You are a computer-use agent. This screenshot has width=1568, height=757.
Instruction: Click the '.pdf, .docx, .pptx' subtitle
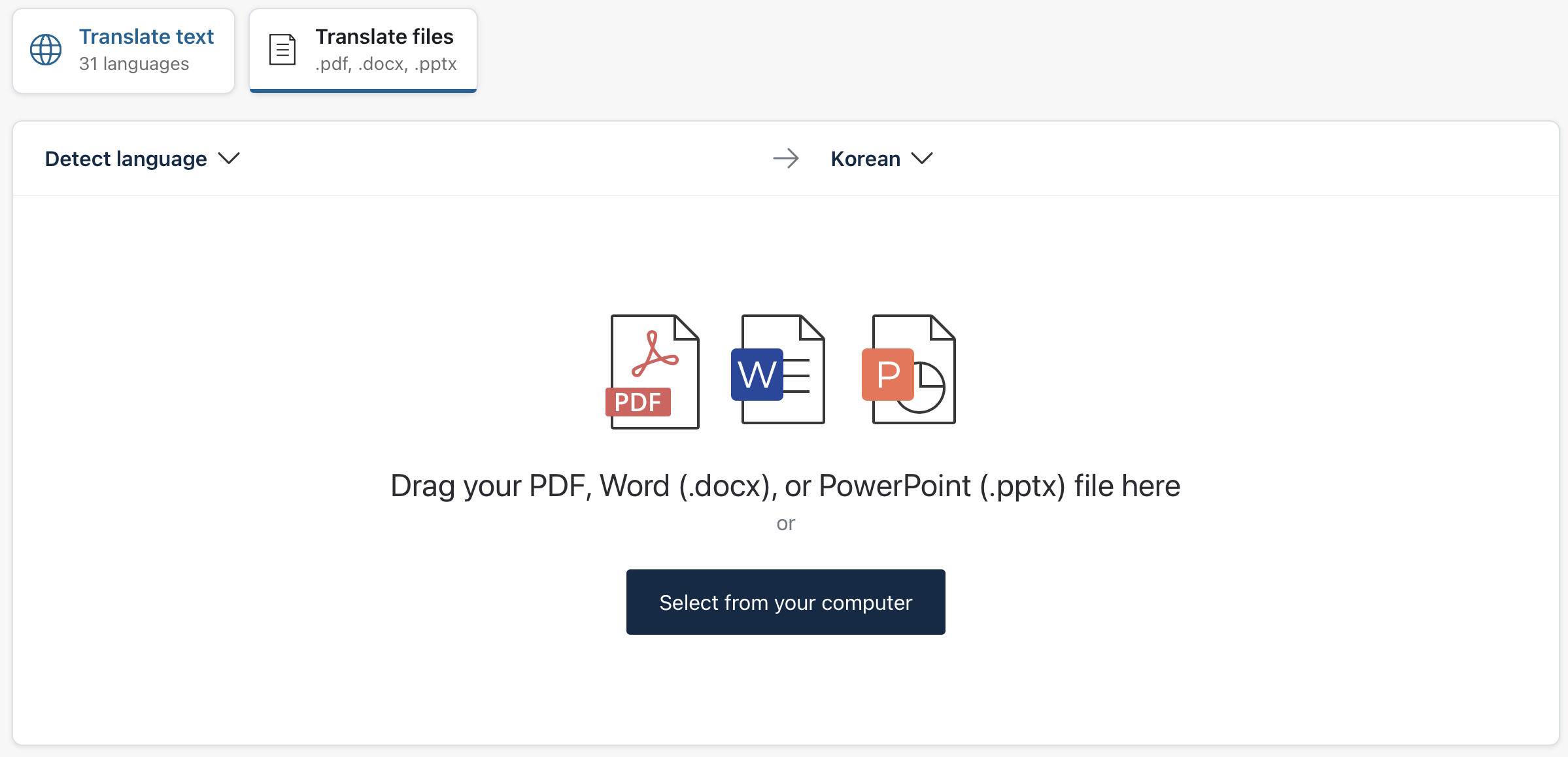coord(386,64)
